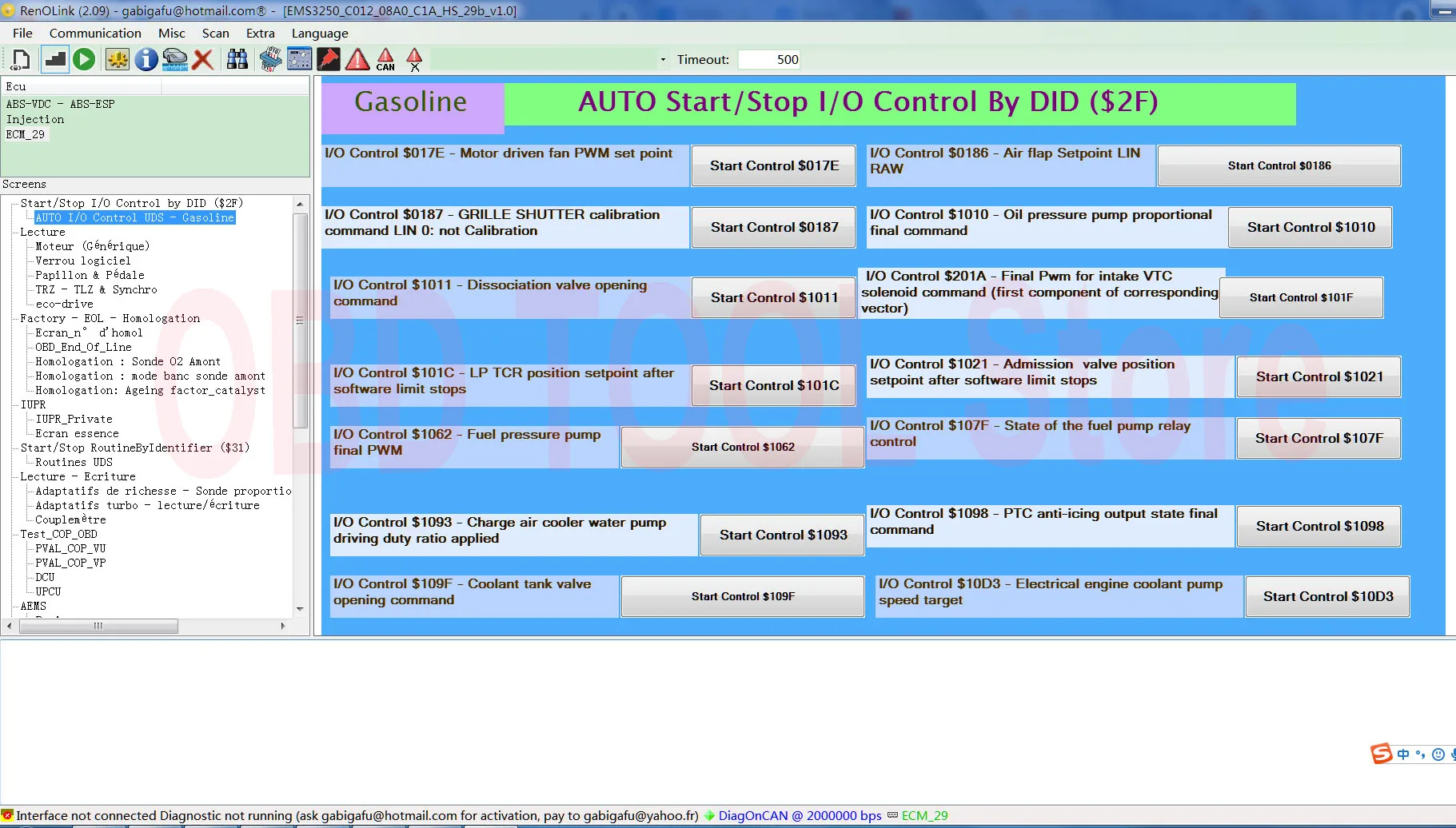Click Start Control $1062 button
1456x828 pixels.
(743, 447)
